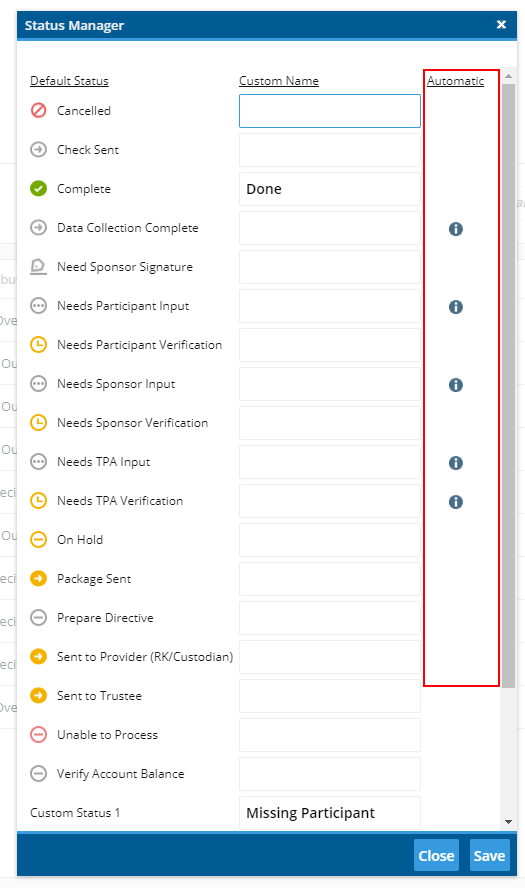Click the red Cancelled status icon
The height and width of the screenshot is (888, 525).
(39, 110)
